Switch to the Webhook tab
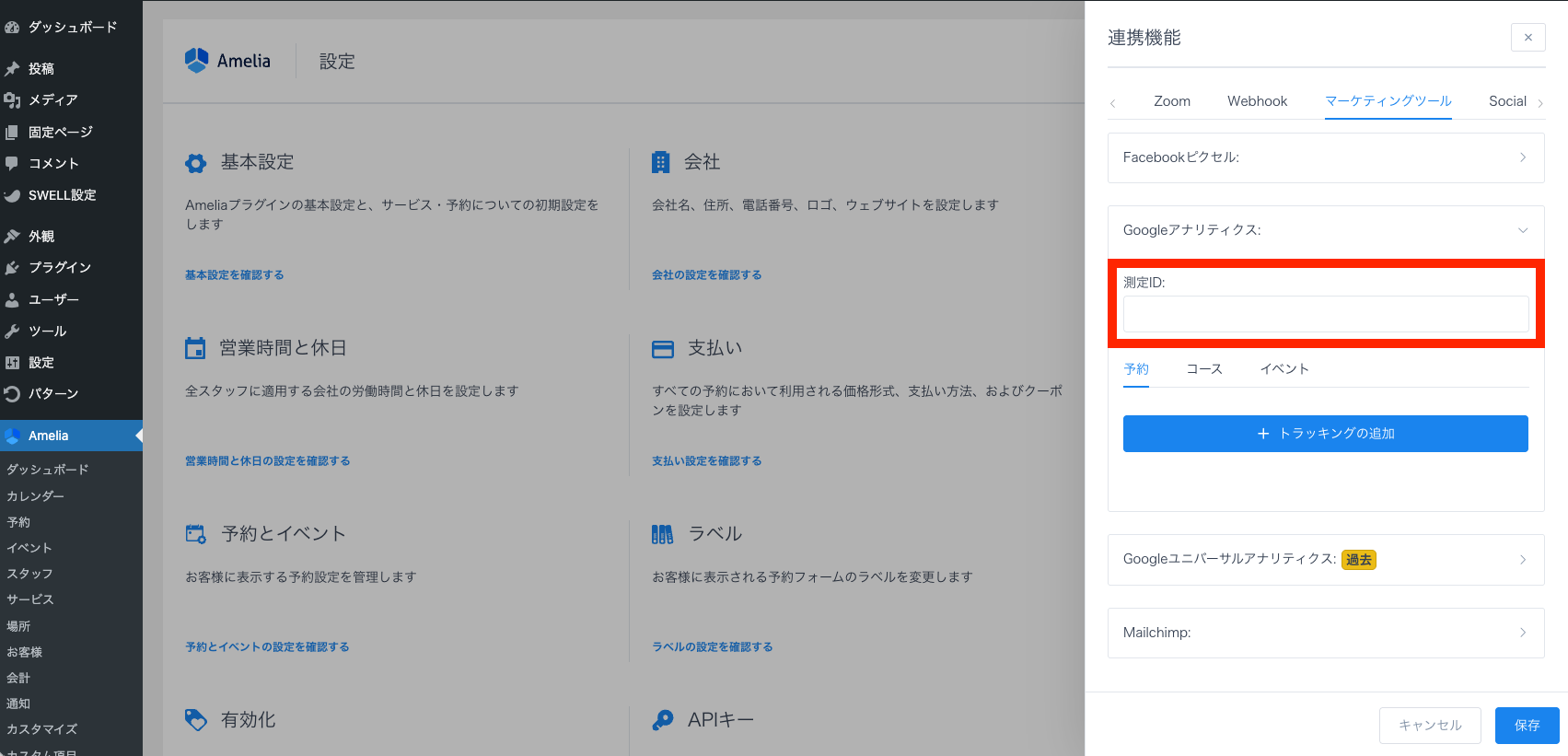 tap(1257, 101)
